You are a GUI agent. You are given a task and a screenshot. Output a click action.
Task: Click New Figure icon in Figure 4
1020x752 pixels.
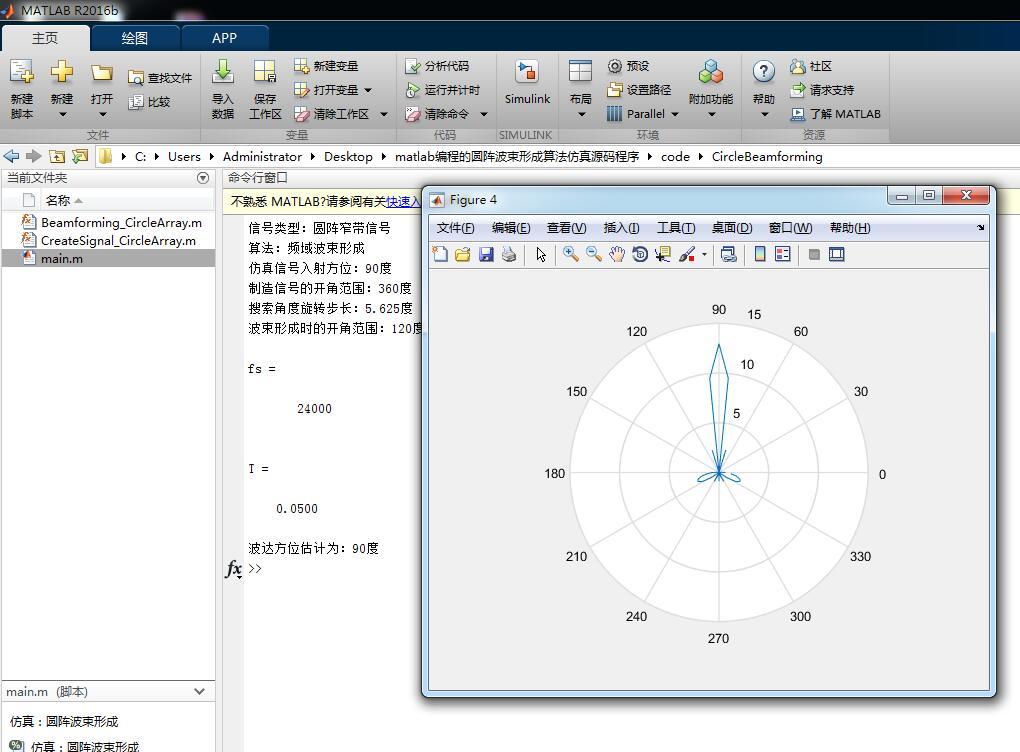pyautogui.click(x=440, y=254)
